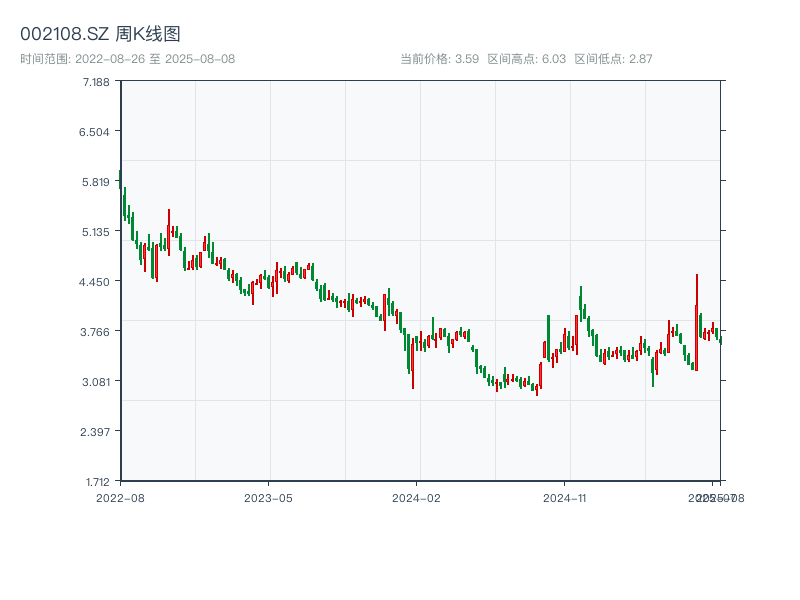Select the 2022-08 x-axis date label
This screenshot has height=600, width=800.
(x=120, y=497)
